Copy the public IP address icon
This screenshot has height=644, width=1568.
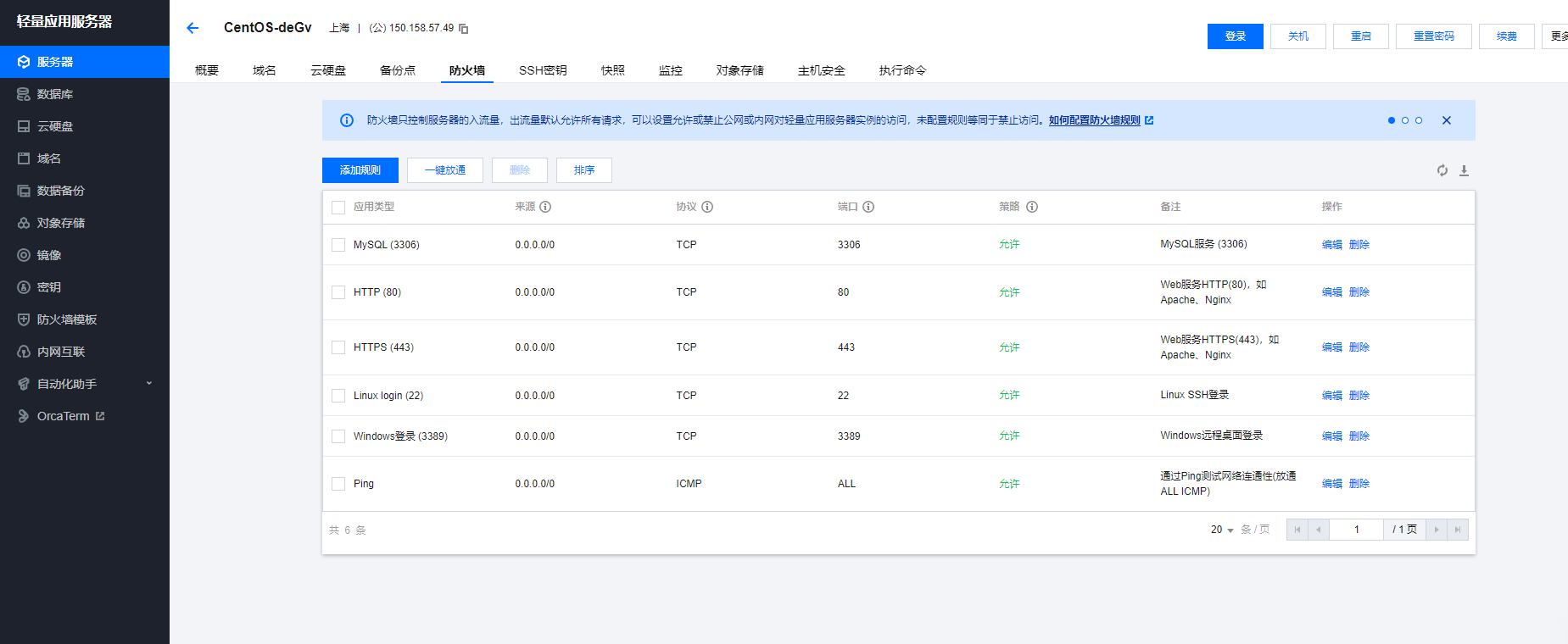point(464,29)
